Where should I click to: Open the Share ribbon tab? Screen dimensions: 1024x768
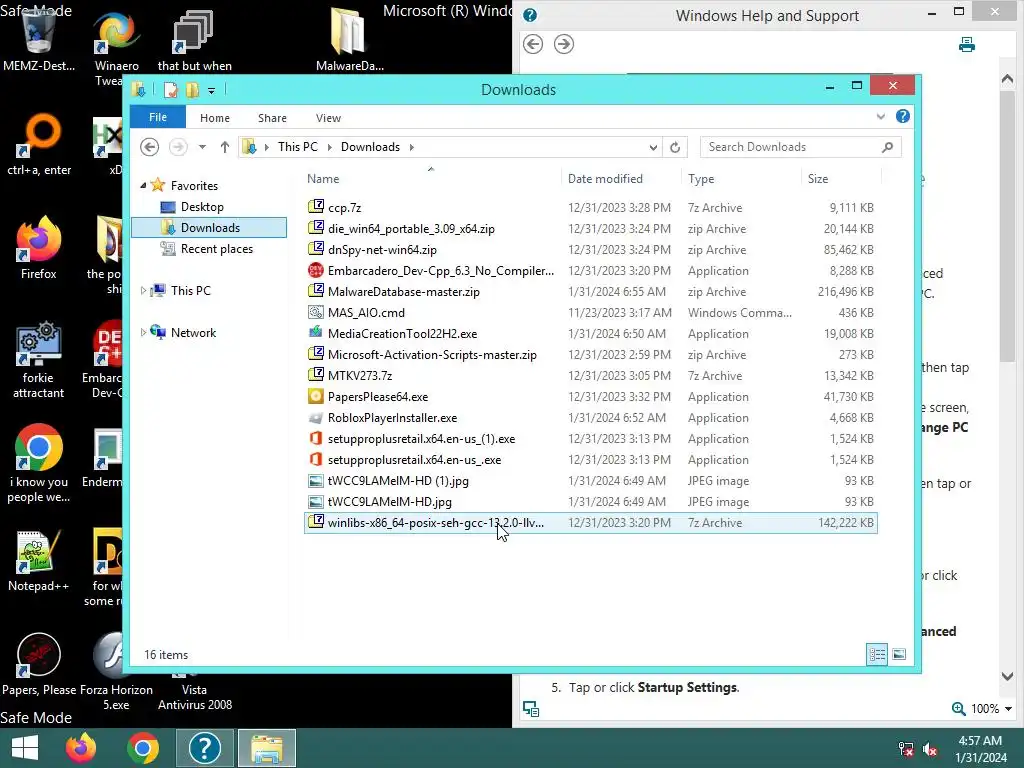tap(272, 118)
